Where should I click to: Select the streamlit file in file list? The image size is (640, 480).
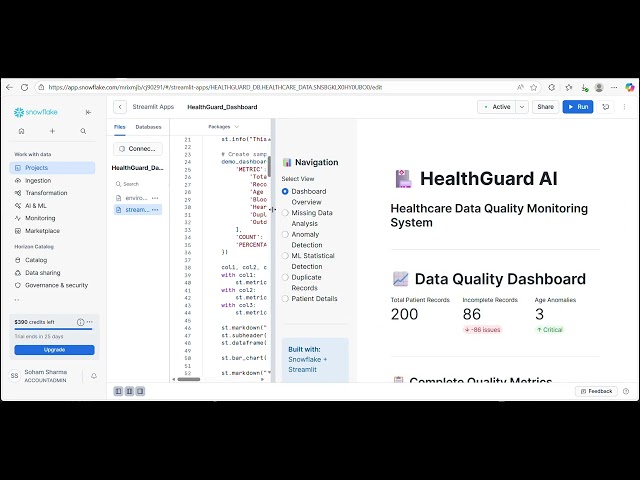tap(138, 210)
